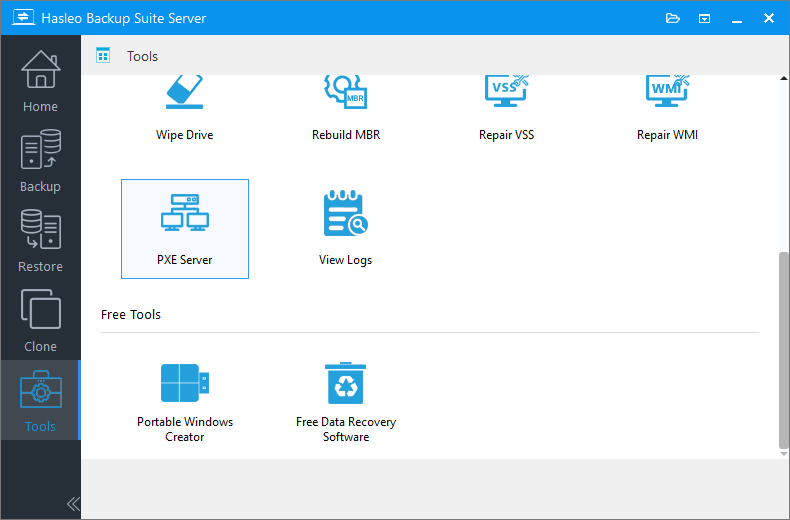Open View Logs

[346, 229]
